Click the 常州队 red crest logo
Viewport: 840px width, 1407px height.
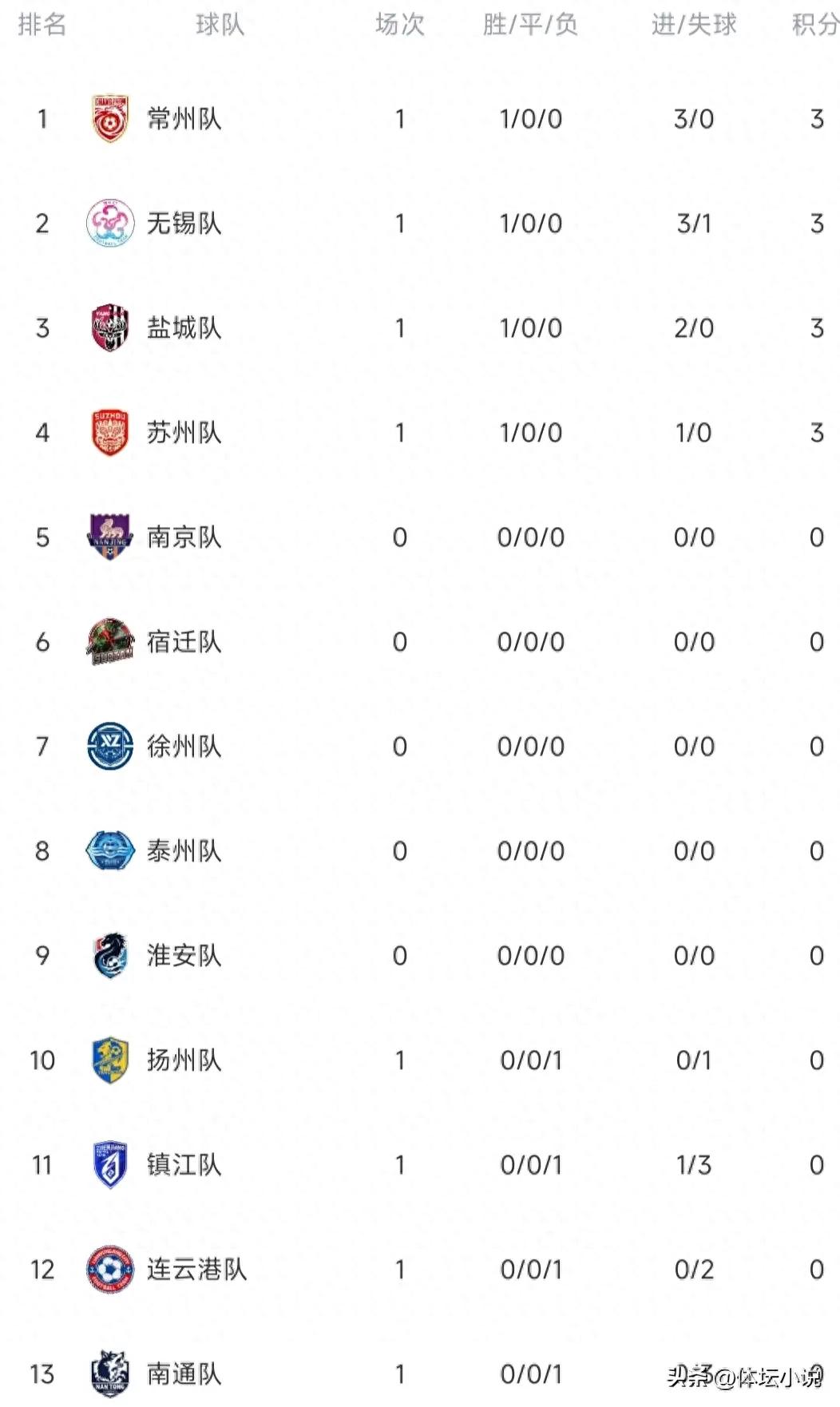[110, 117]
